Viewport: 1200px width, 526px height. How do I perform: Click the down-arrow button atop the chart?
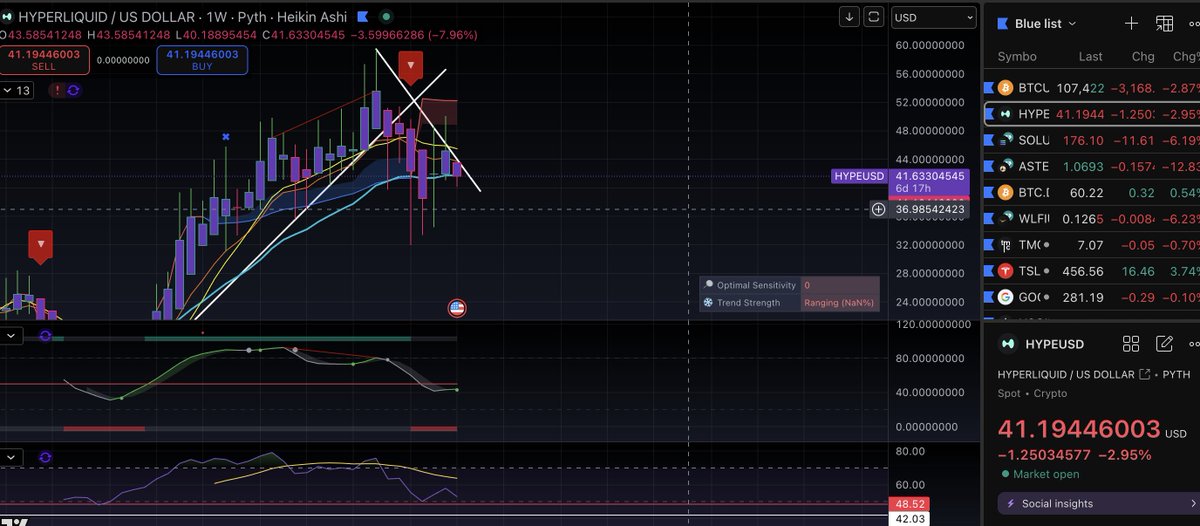[x=849, y=17]
